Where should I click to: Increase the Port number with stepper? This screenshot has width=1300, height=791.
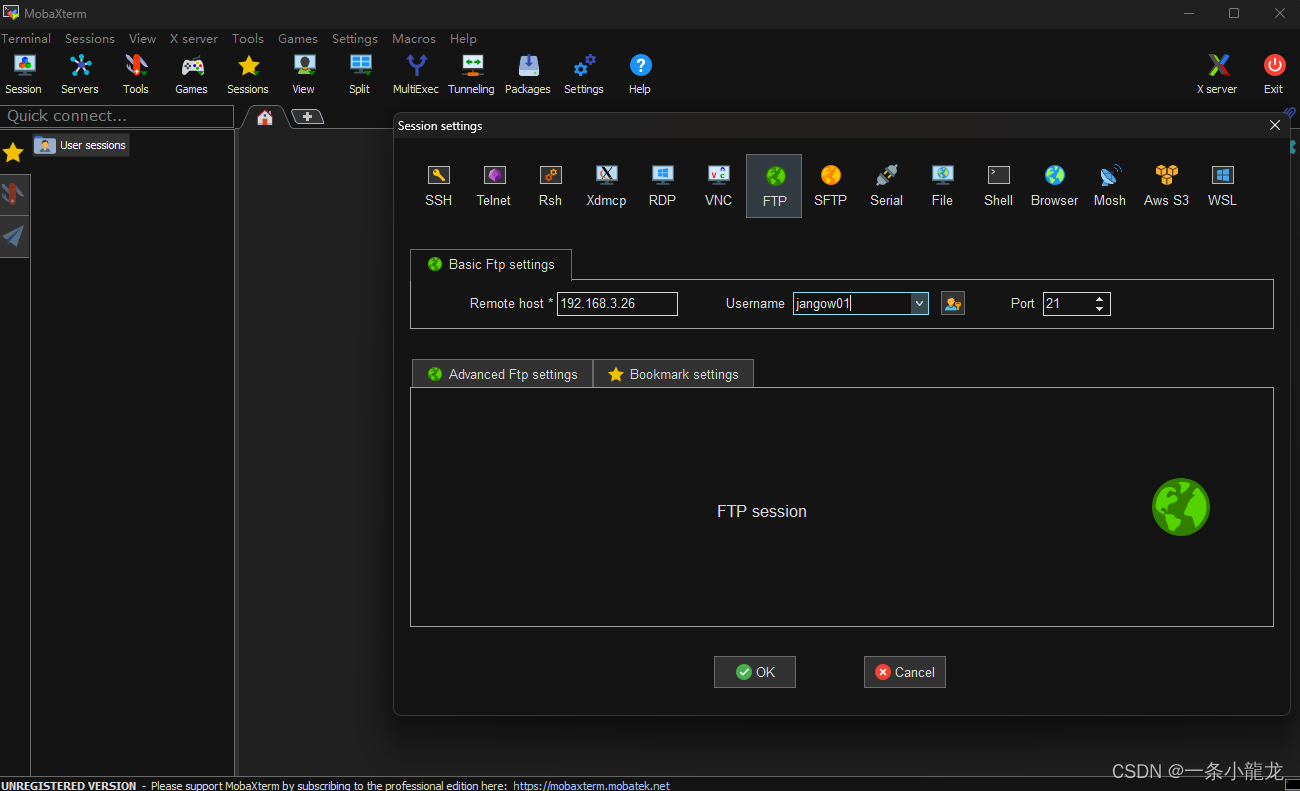click(1100, 298)
